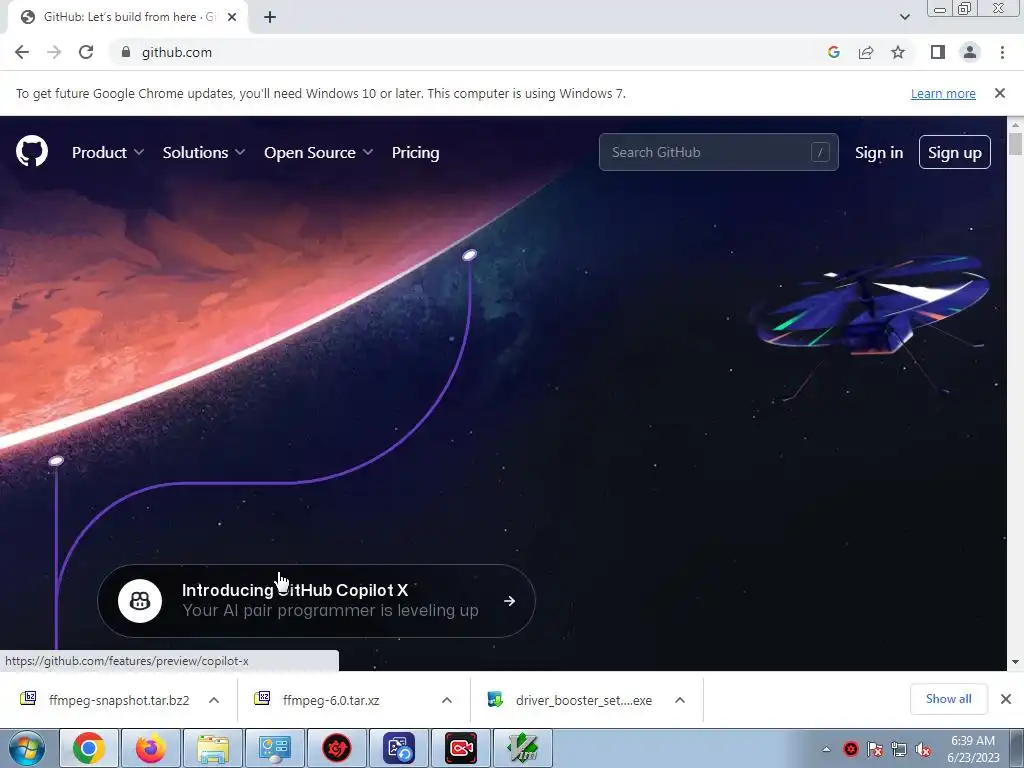This screenshot has width=1024, height=768.
Task: Open the Pricing page
Action: tap(415, 152)
